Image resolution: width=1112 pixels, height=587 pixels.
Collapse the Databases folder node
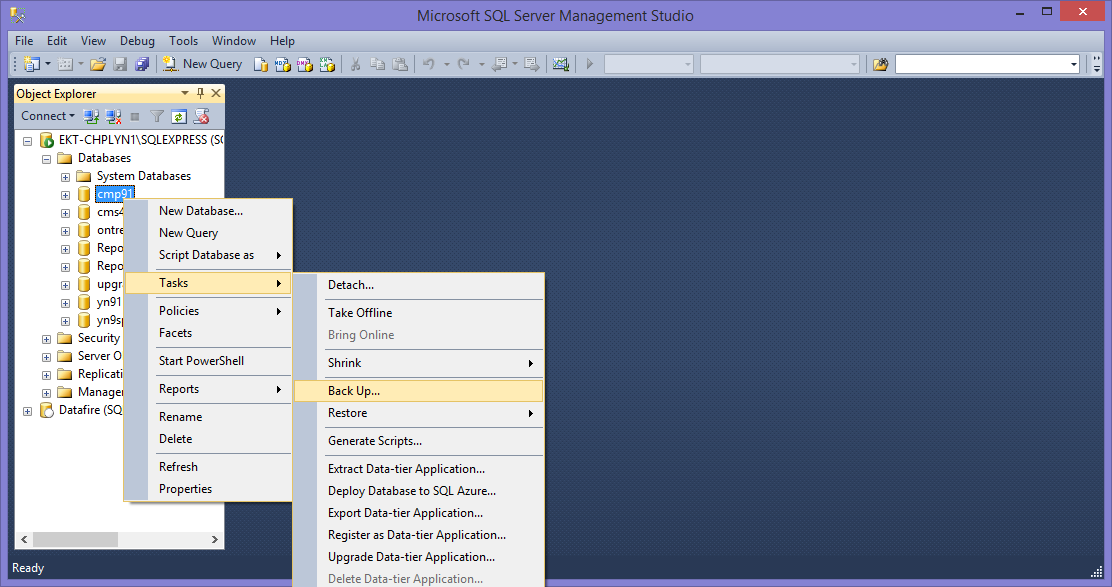pyautogui.click(x=46, y=159)
